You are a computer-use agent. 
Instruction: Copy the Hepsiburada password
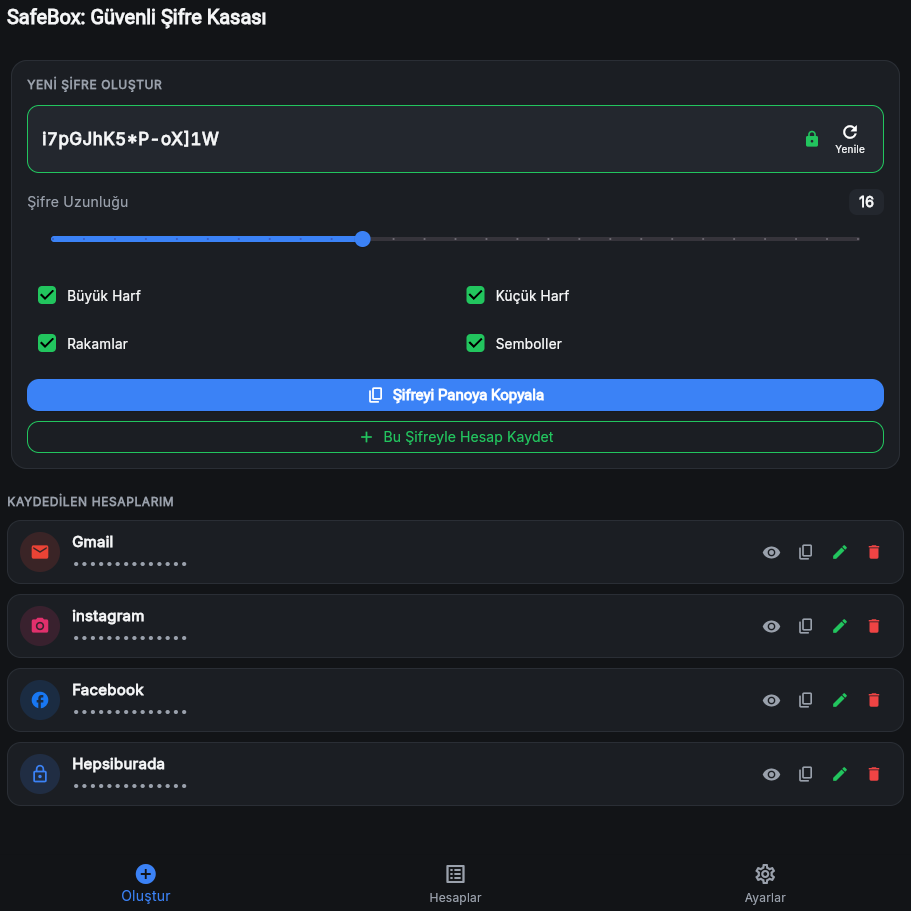coord(805,774)
